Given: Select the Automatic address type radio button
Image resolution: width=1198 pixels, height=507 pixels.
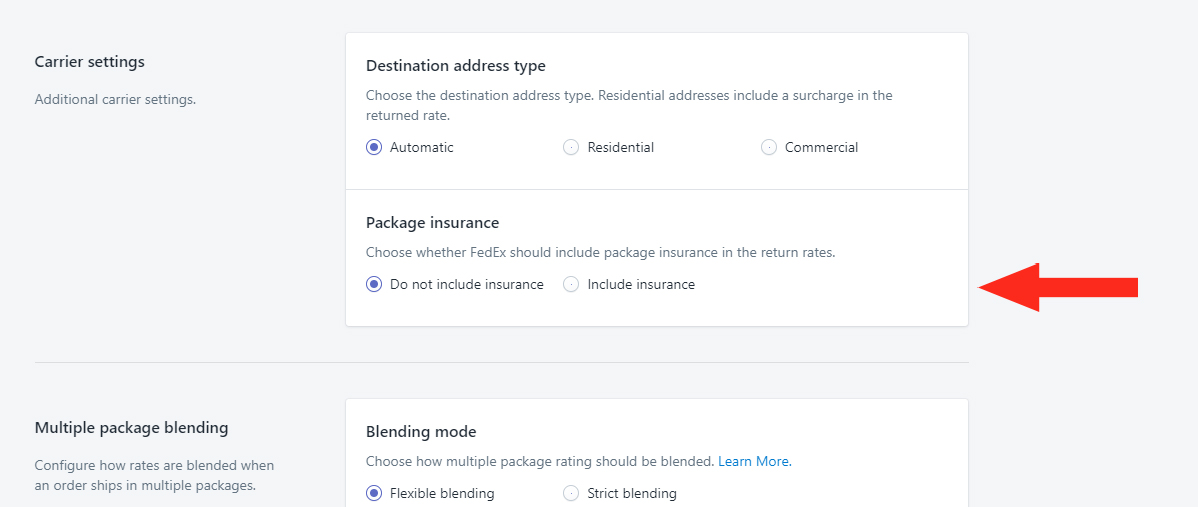Looking at the screenshot, I should click(x=374, y=147).
